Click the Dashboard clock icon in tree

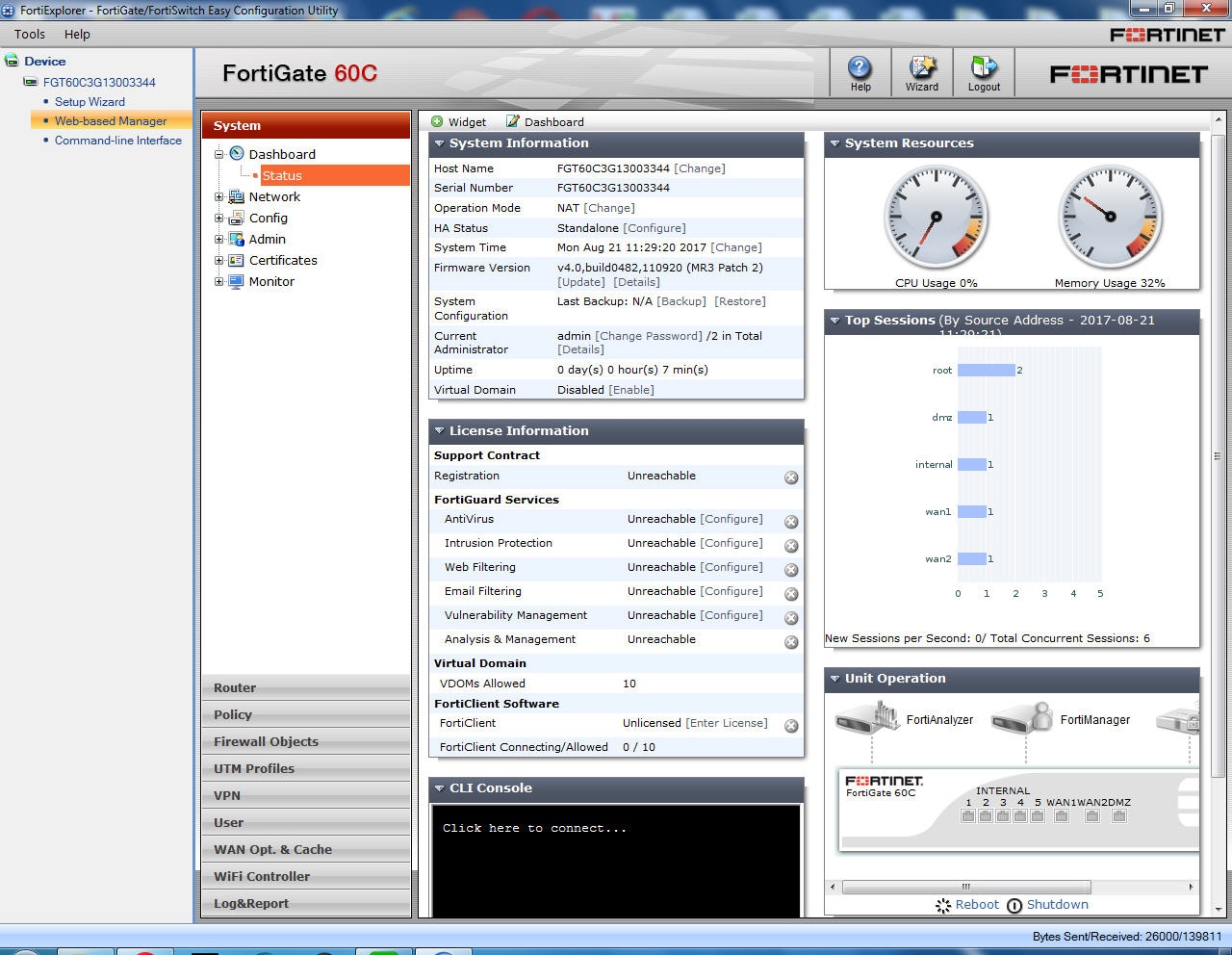click(237, 153)
